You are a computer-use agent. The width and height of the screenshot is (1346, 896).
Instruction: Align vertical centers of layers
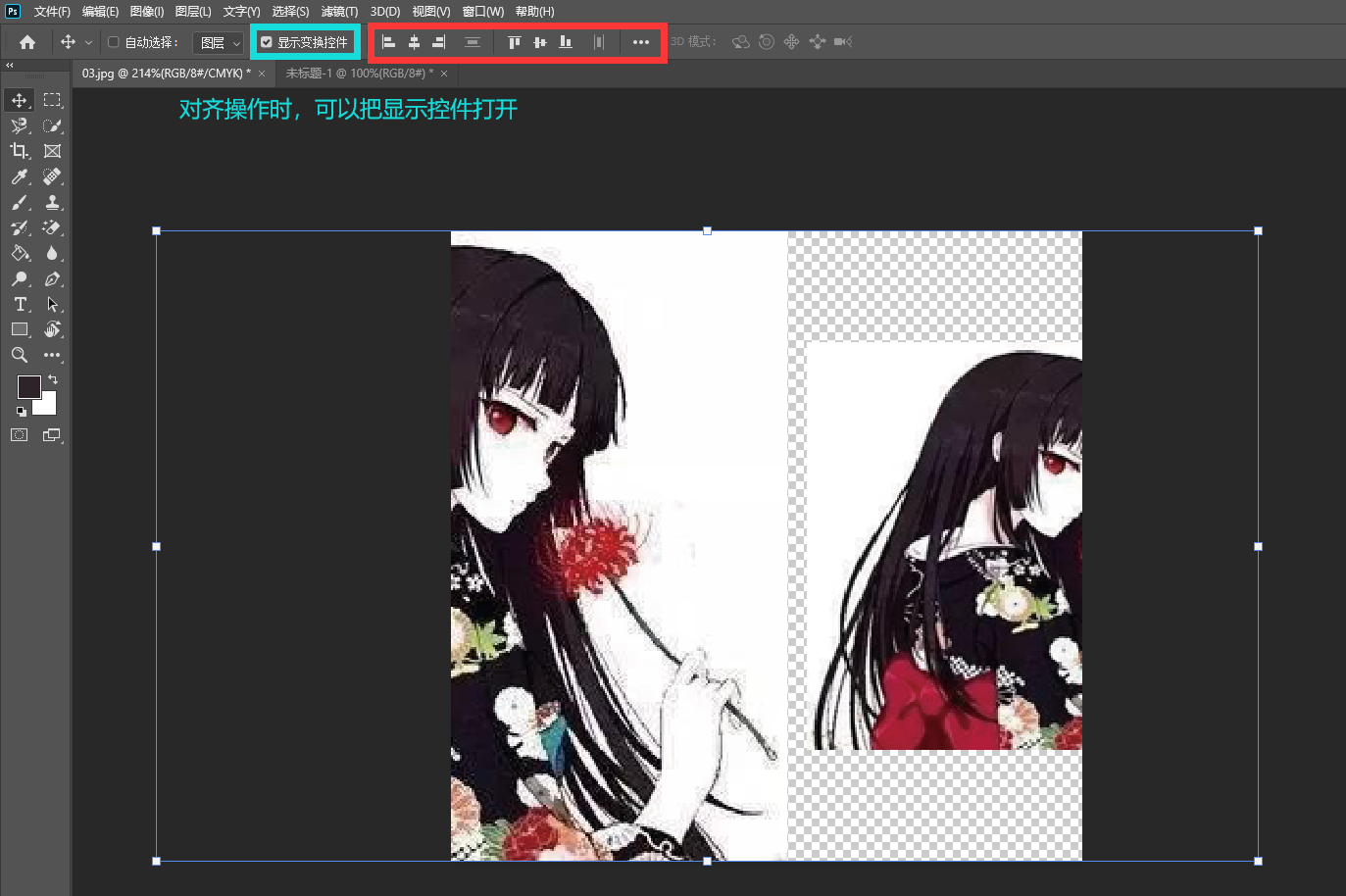point(539,42)
